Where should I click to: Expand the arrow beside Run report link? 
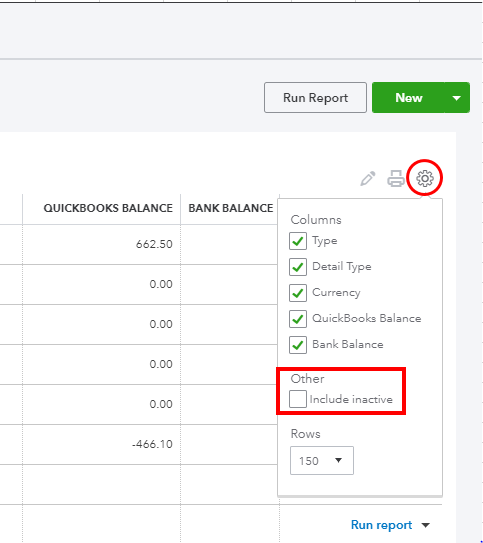coord(426,525)
